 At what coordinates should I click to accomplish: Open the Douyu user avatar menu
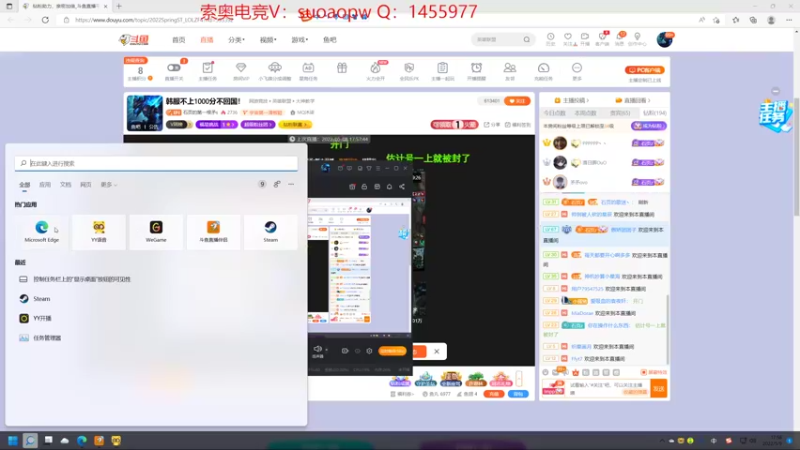(664, 39)
